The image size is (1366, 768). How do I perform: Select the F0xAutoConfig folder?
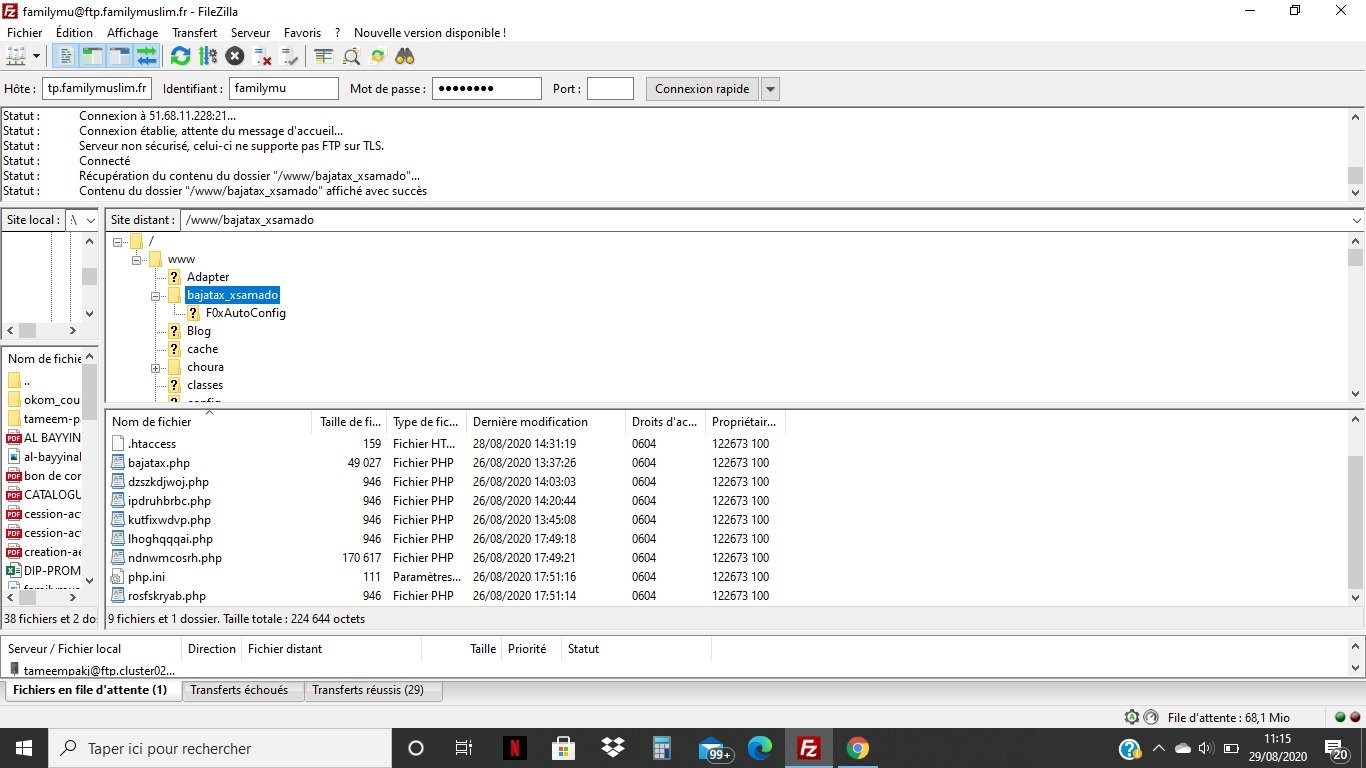coord(246,313)
